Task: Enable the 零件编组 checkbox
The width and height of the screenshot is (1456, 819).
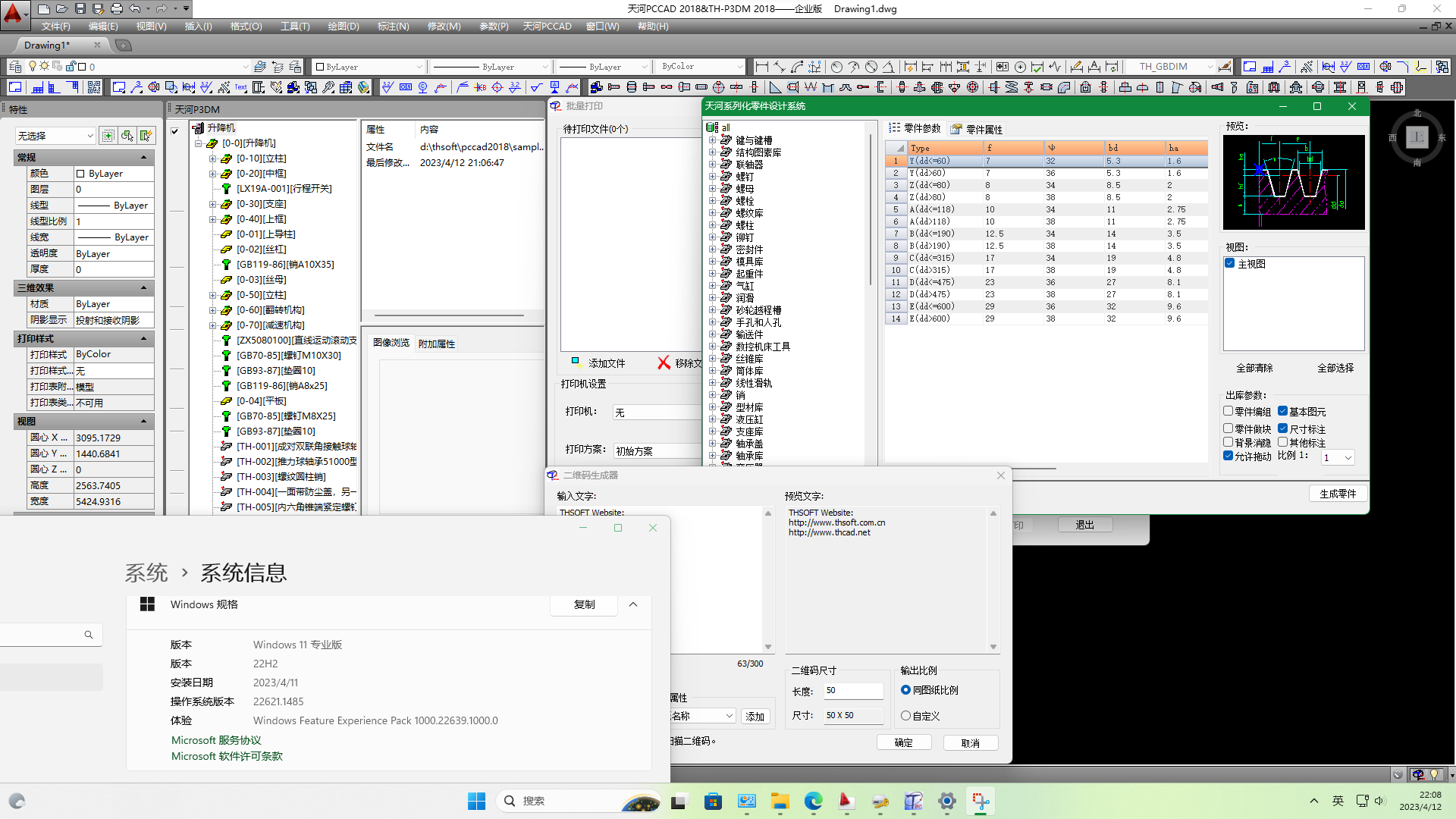Action: pyautogui.click(x=1228, y=411)
